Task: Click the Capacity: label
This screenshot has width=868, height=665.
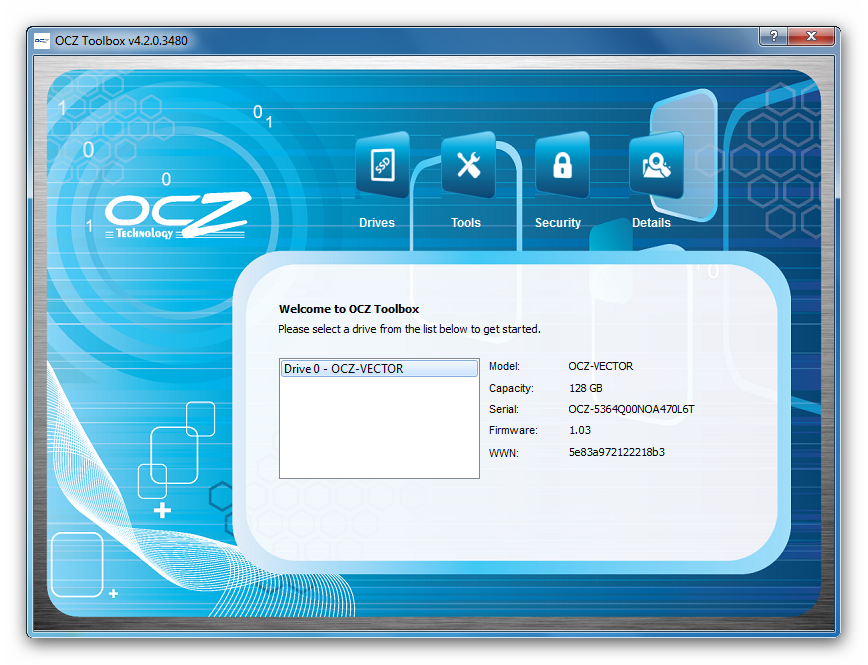Action: (511, 388)
